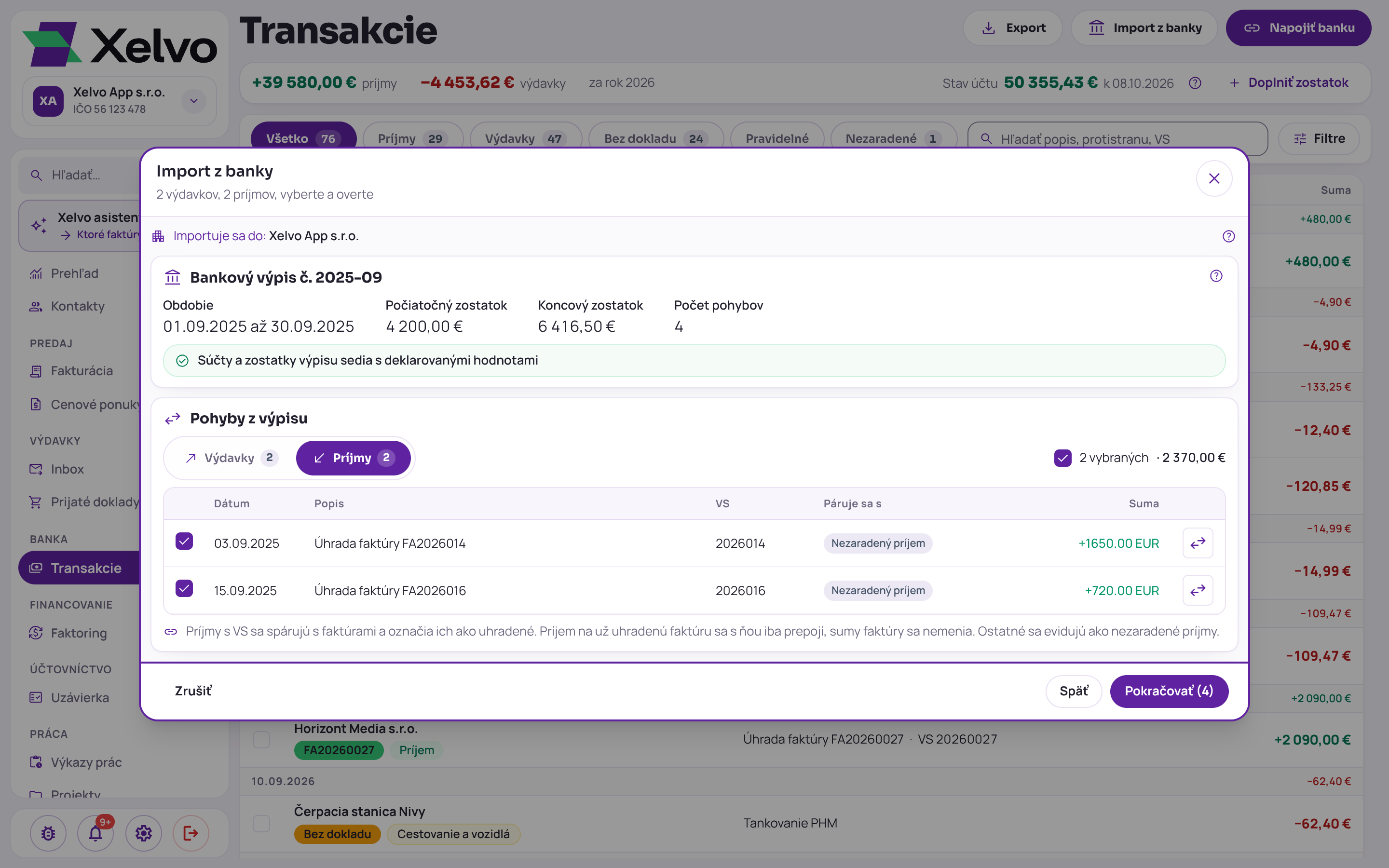The height and width of the screenshot is (868, 1389).
Task: Click pairing arrows icon for FA2026014 row
Action: click(1198, 543)
